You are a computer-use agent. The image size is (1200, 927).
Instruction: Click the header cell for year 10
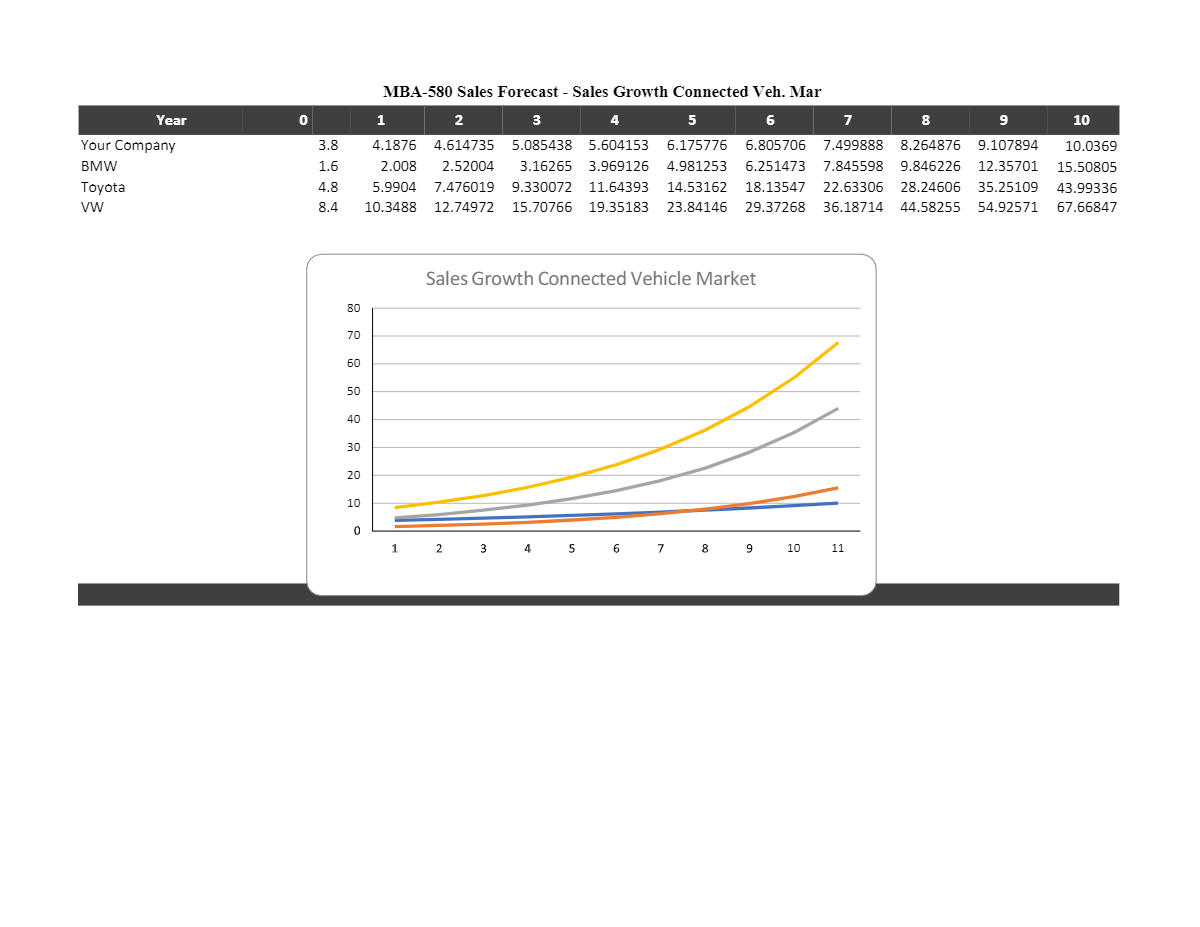click(x=1082, y=120)
